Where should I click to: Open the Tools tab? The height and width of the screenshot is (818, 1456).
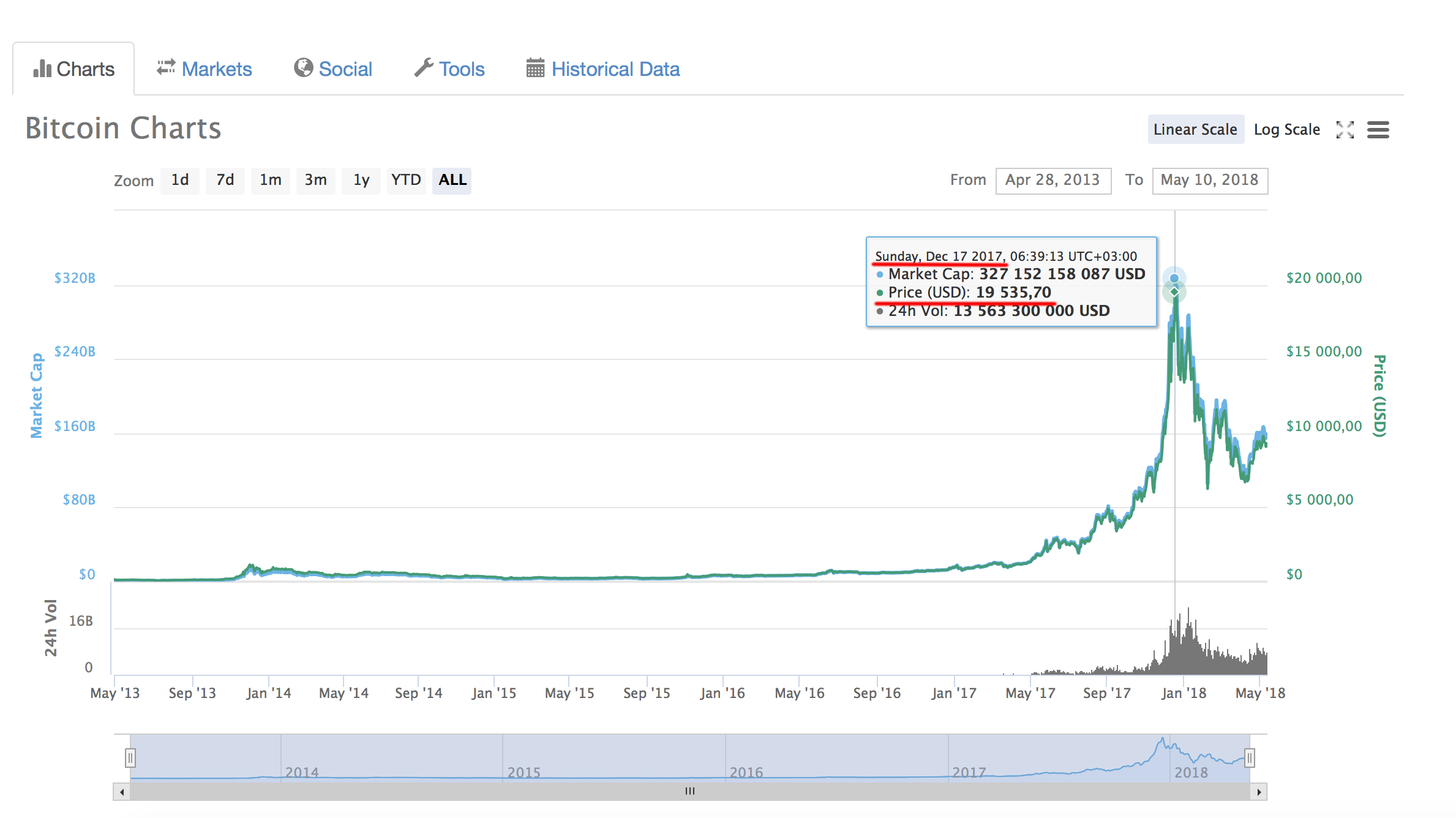(x=449, y=69)
